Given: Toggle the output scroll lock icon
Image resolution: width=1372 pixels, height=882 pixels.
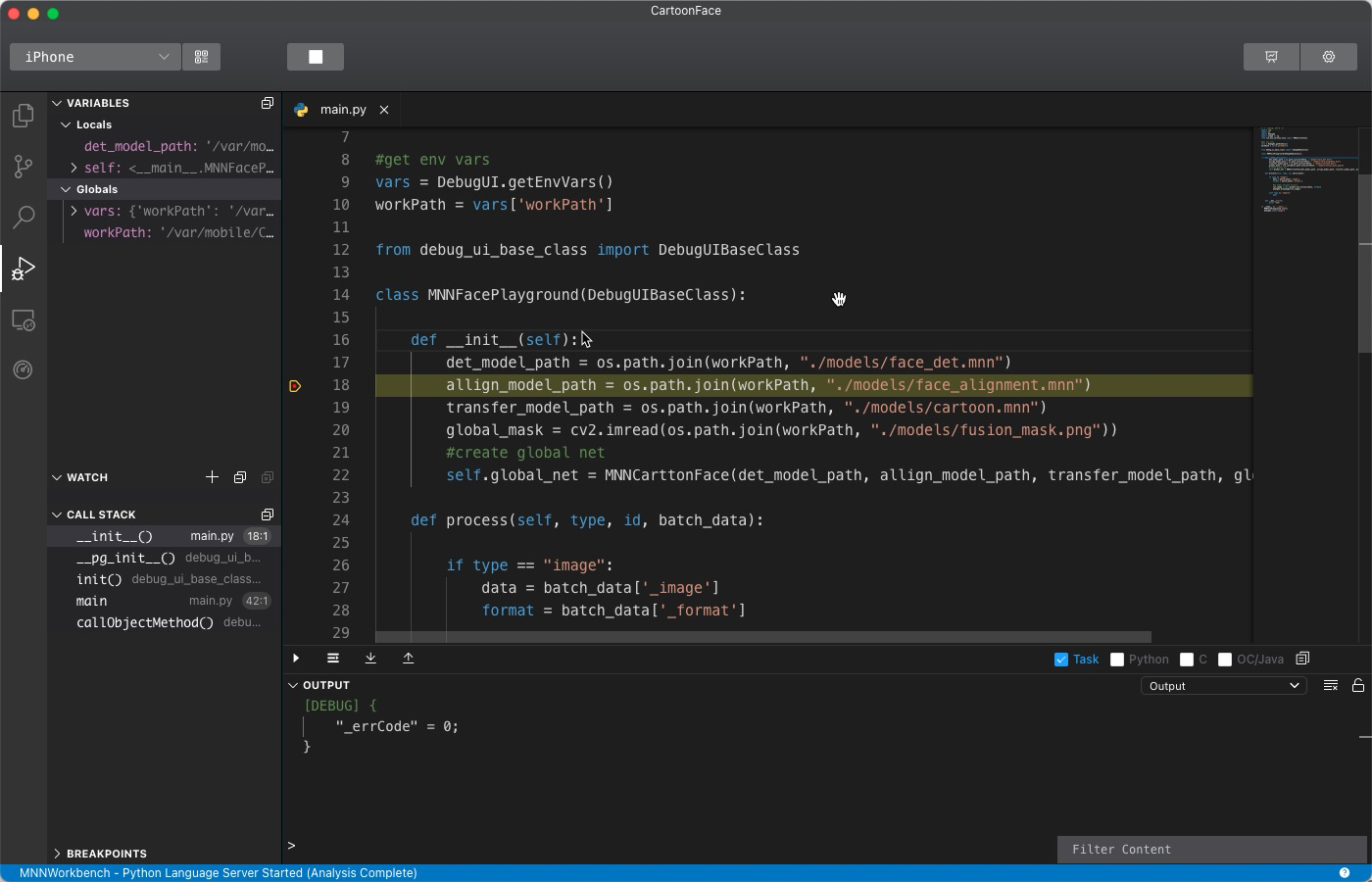Looking at the screenshot, I should tap(1358, 686).
